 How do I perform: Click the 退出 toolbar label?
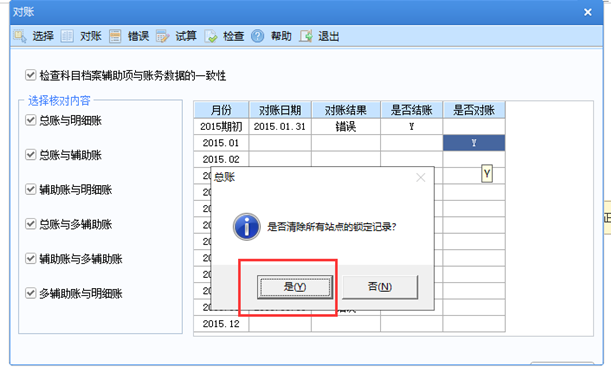(x=328, y=36)
